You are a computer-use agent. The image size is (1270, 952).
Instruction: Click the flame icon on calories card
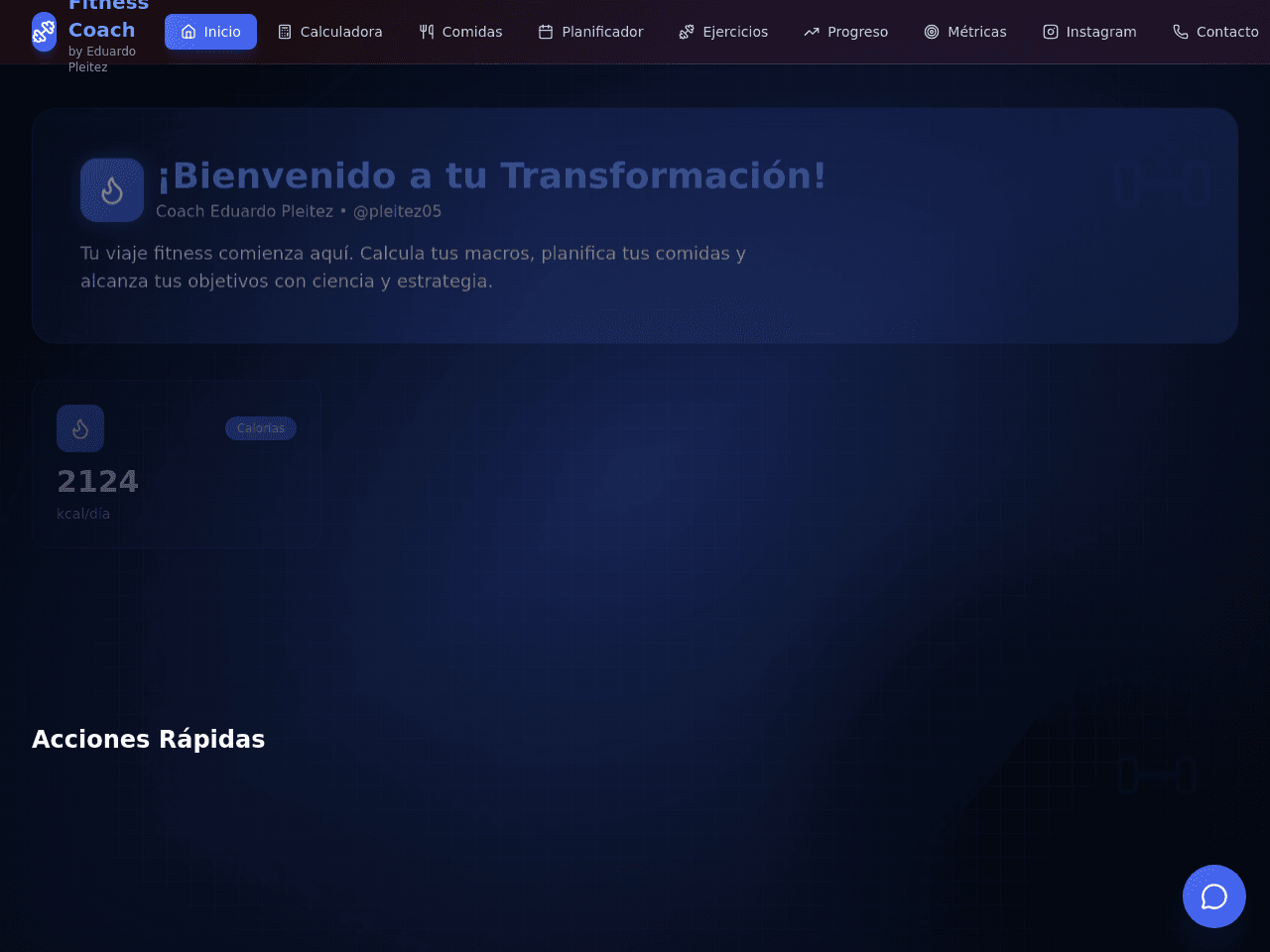80,428
